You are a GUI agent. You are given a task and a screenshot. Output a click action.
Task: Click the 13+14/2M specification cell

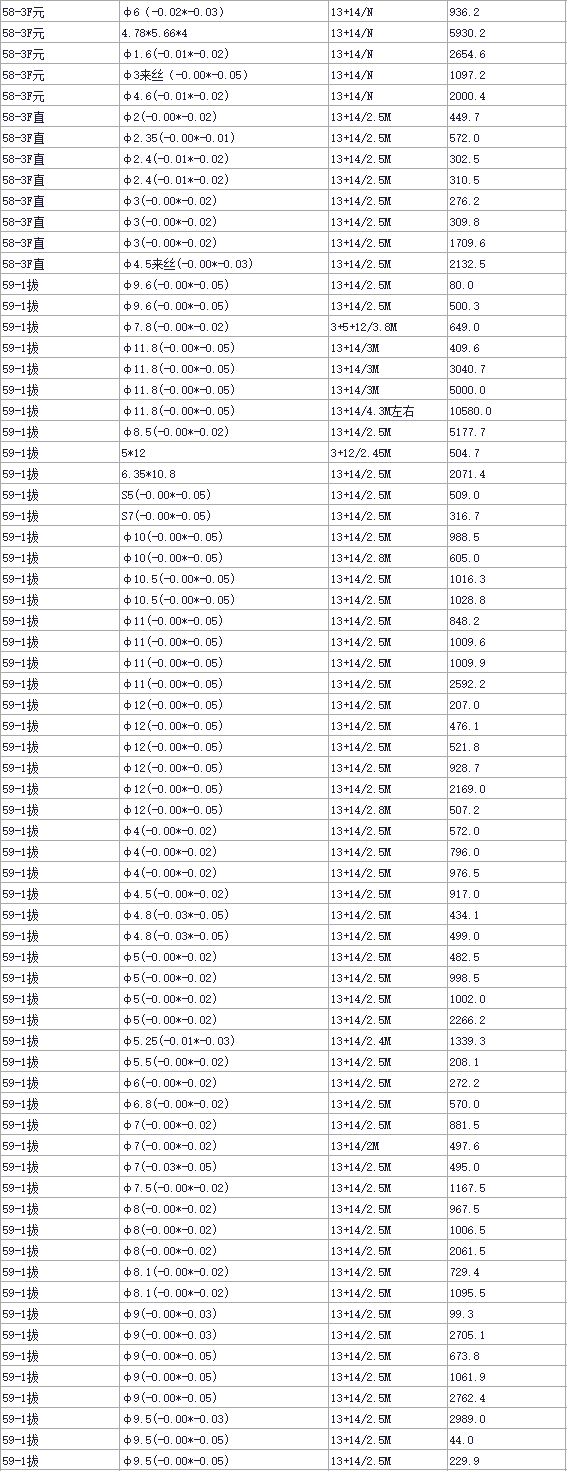[x=387, y=1146]
